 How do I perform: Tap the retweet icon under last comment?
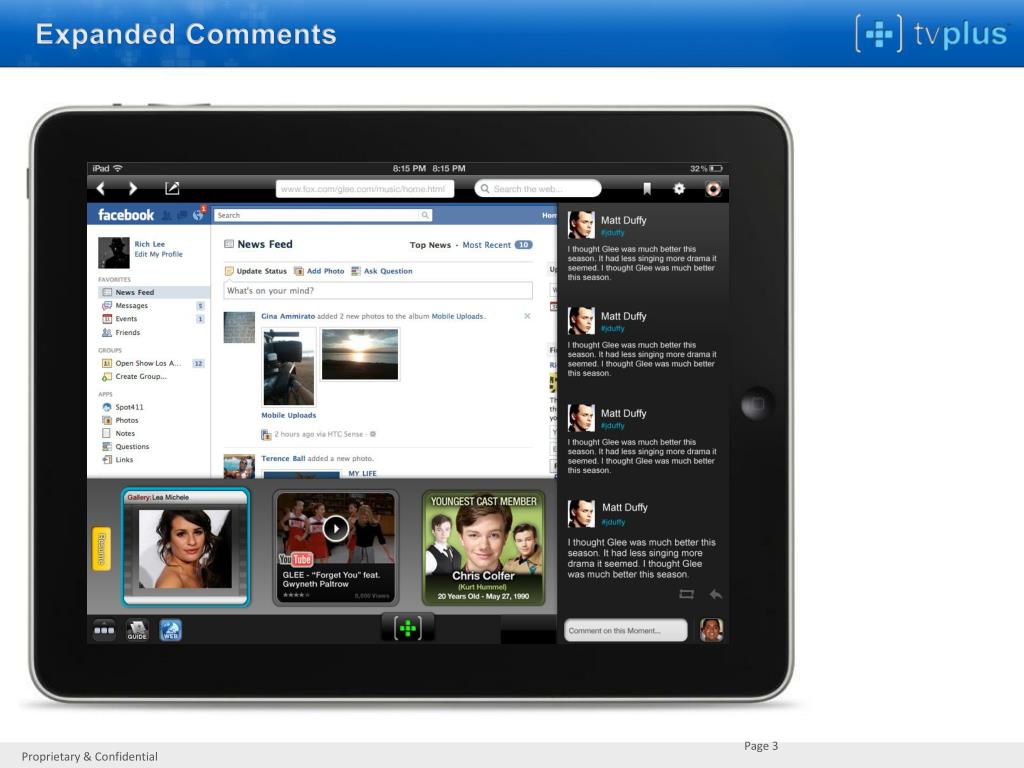686,594
